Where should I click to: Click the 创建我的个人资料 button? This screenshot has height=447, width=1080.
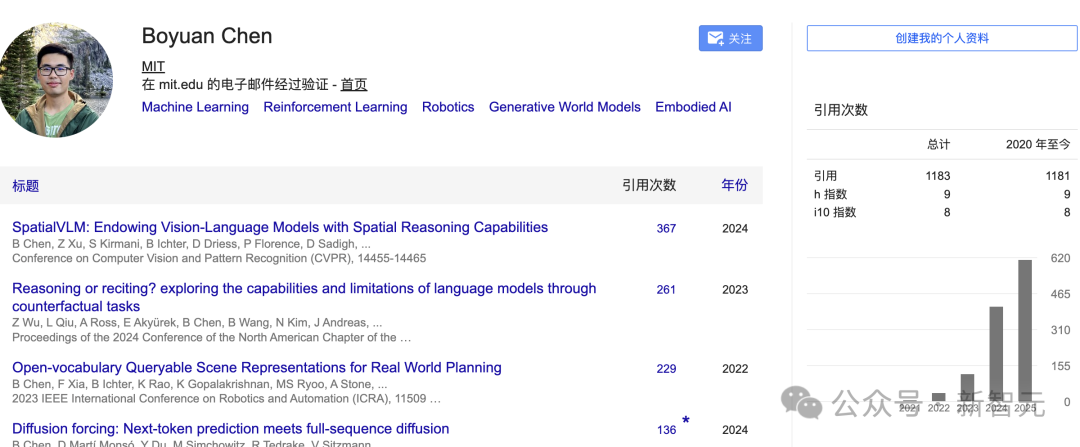(x=942, y=38)
